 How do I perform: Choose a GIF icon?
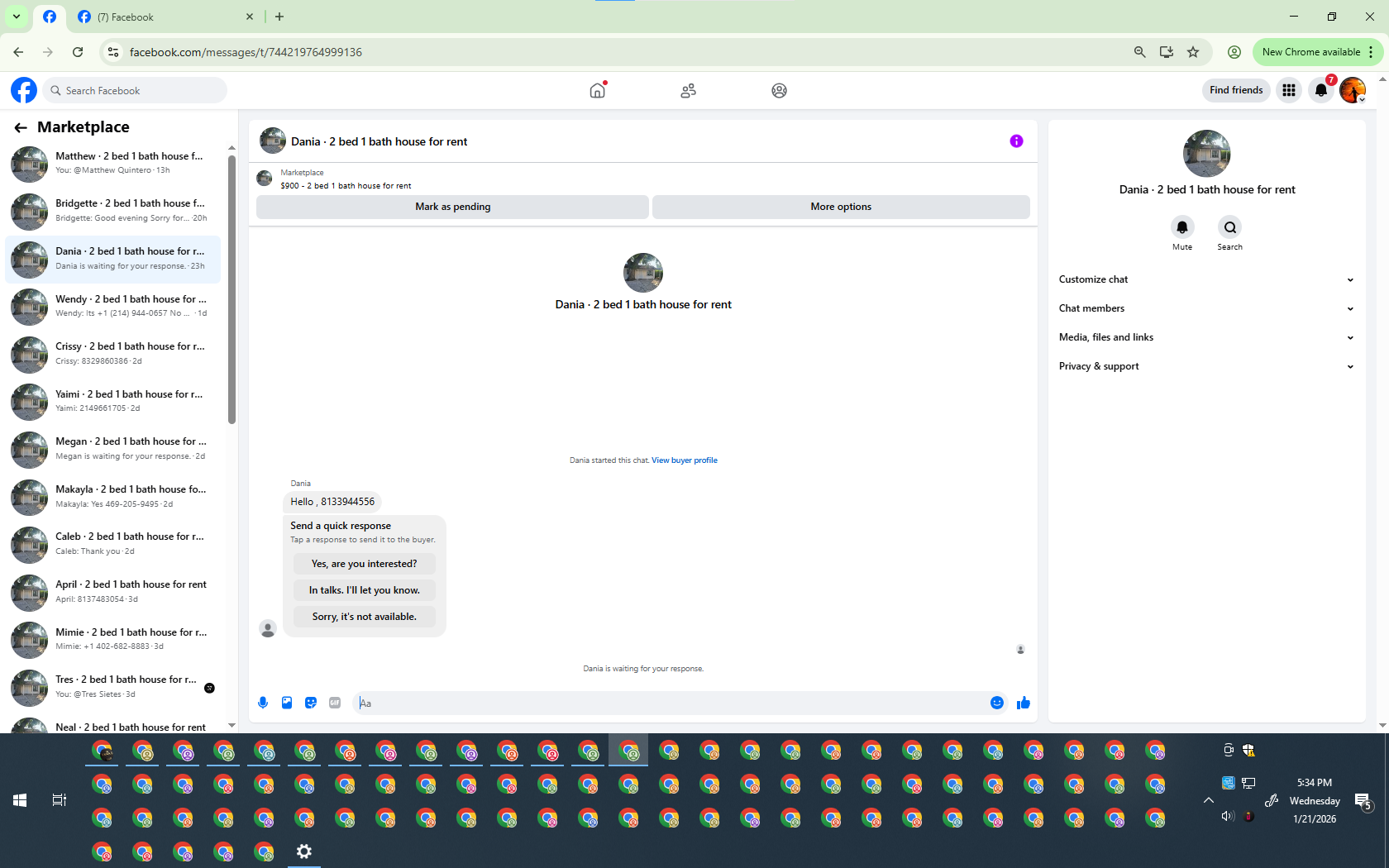[335, 703]
